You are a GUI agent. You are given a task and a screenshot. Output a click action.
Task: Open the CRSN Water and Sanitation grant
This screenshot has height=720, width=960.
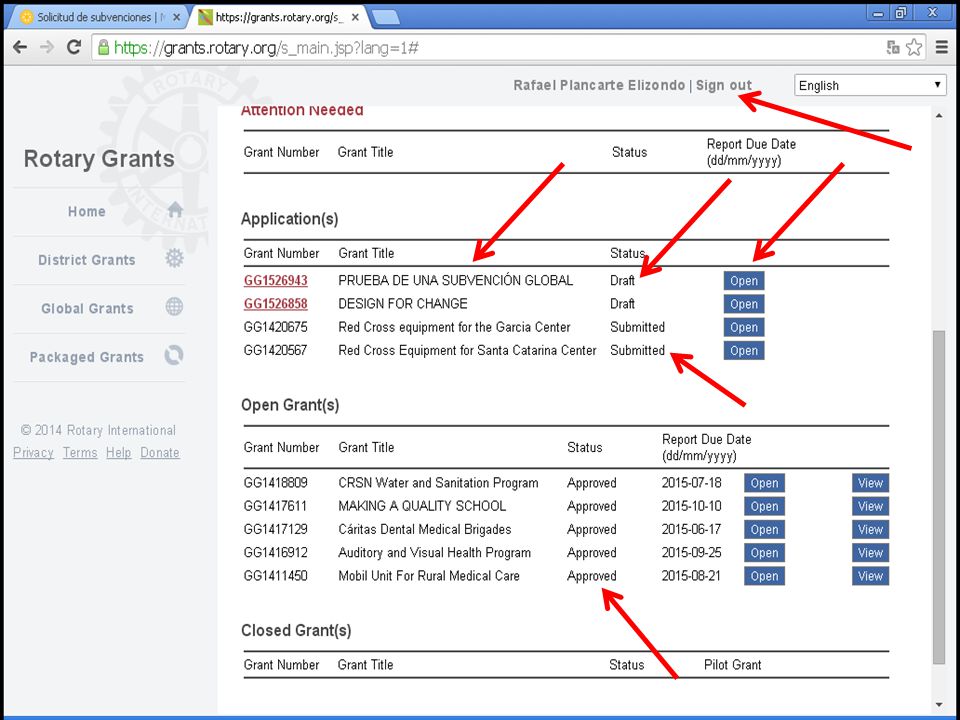pos(764,482)
